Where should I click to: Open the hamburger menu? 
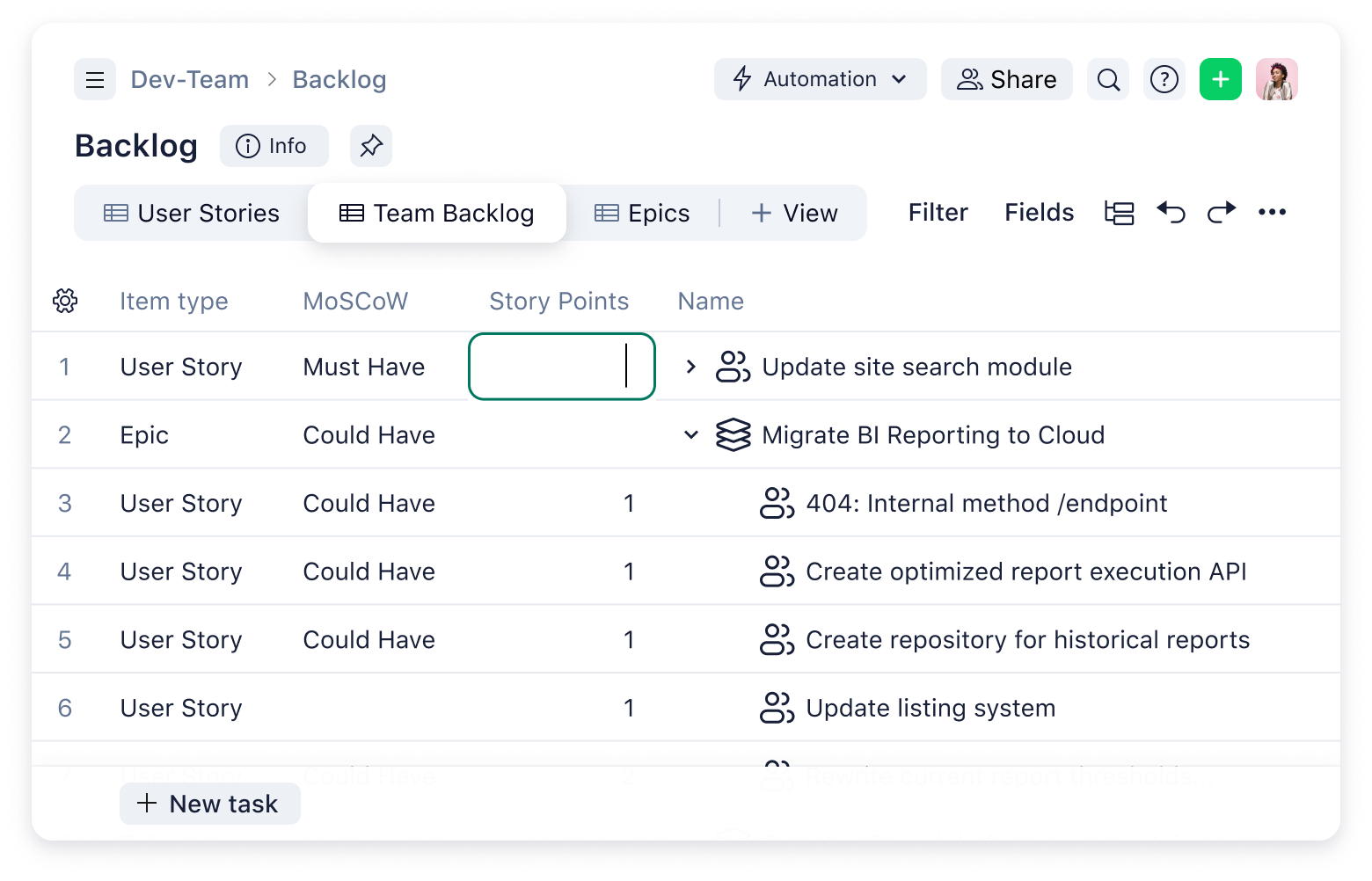click(95, 80)
